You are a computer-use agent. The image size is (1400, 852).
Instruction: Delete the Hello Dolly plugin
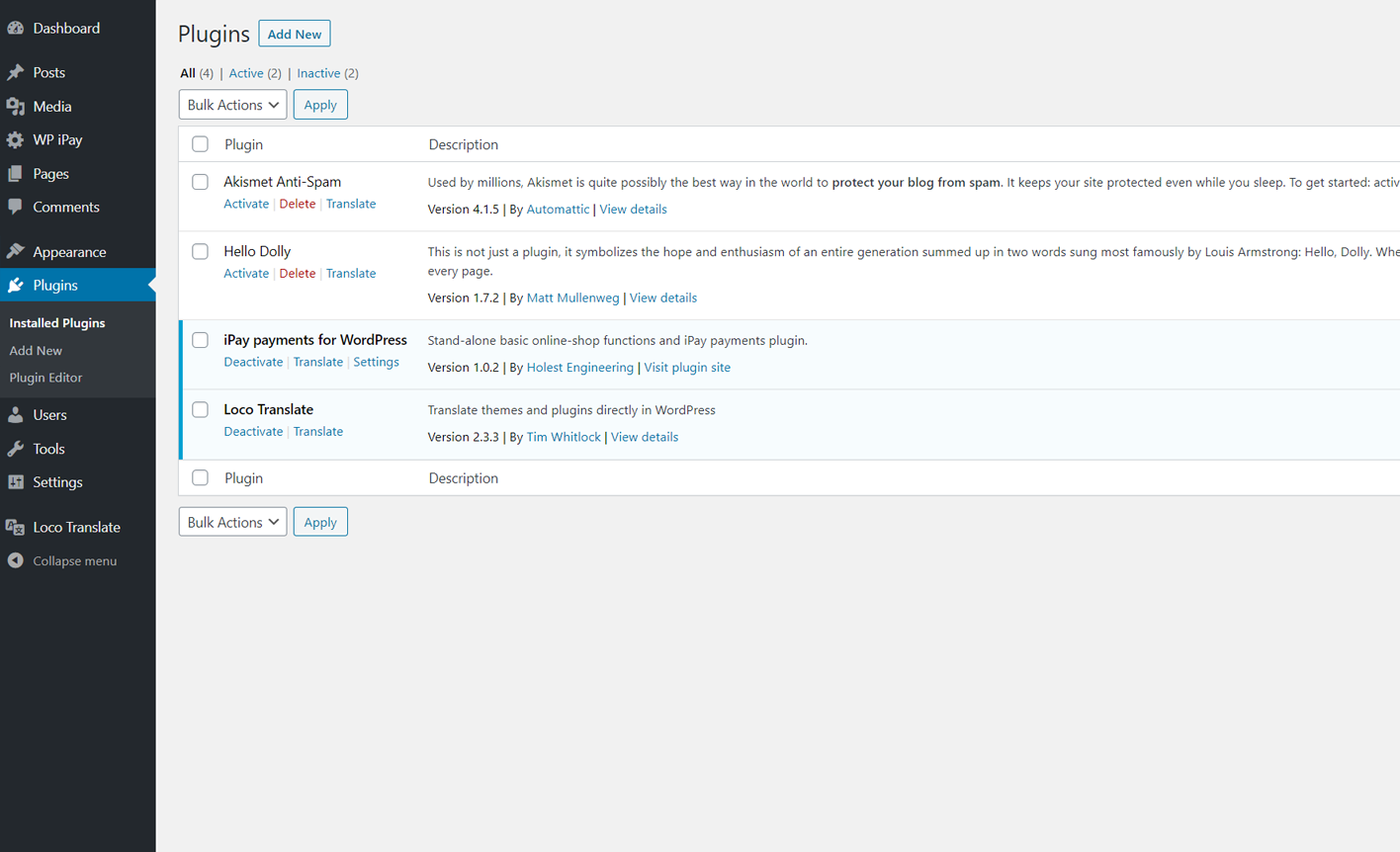click(x=298, y=274)
